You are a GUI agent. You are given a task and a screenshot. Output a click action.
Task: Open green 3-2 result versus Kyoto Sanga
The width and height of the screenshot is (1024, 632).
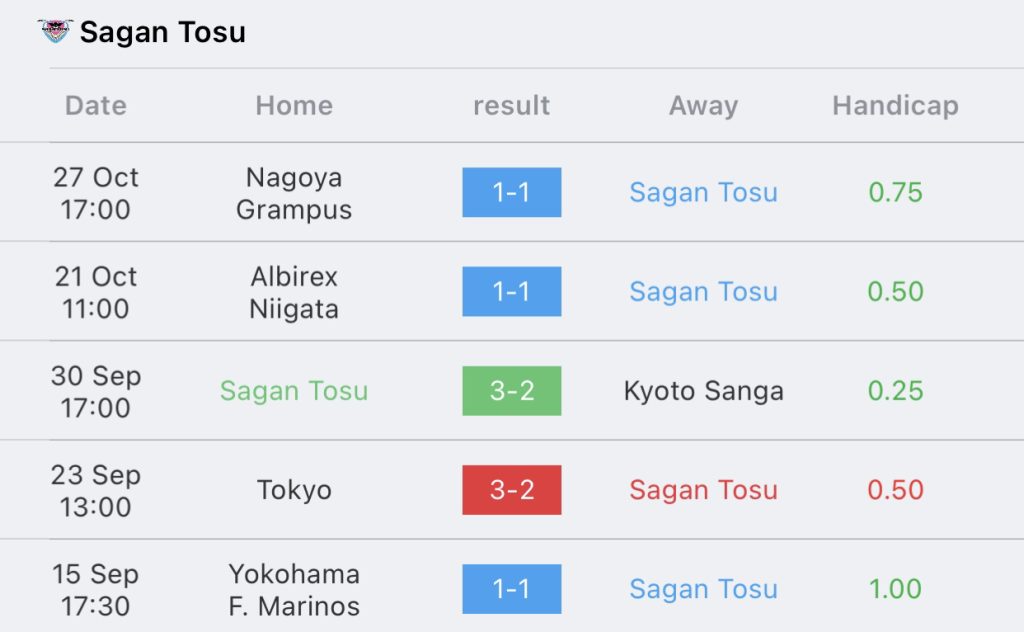pos(511,390)
